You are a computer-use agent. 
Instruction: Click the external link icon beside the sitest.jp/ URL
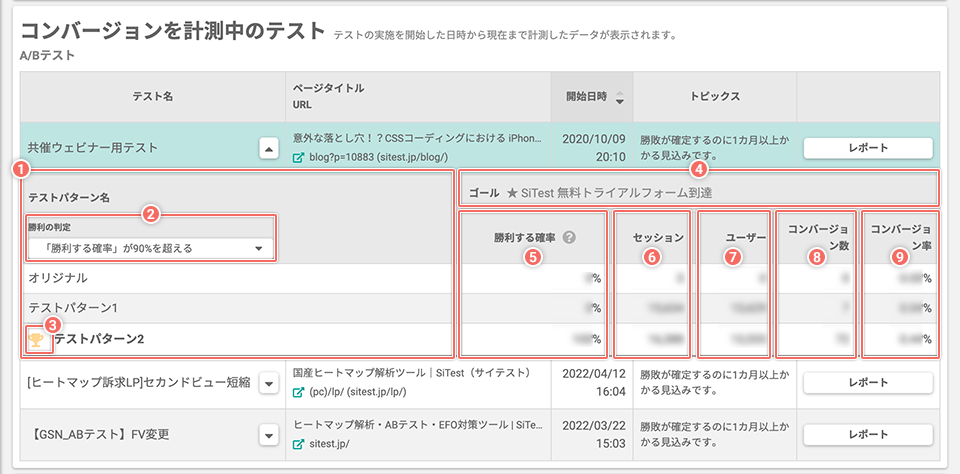[298, 444]
